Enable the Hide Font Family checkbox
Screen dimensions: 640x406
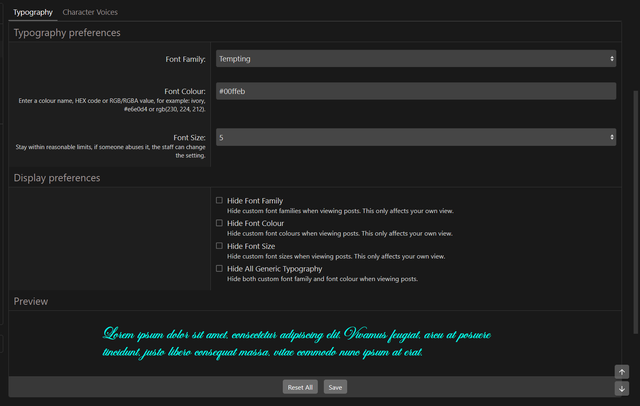click(220, 200)
